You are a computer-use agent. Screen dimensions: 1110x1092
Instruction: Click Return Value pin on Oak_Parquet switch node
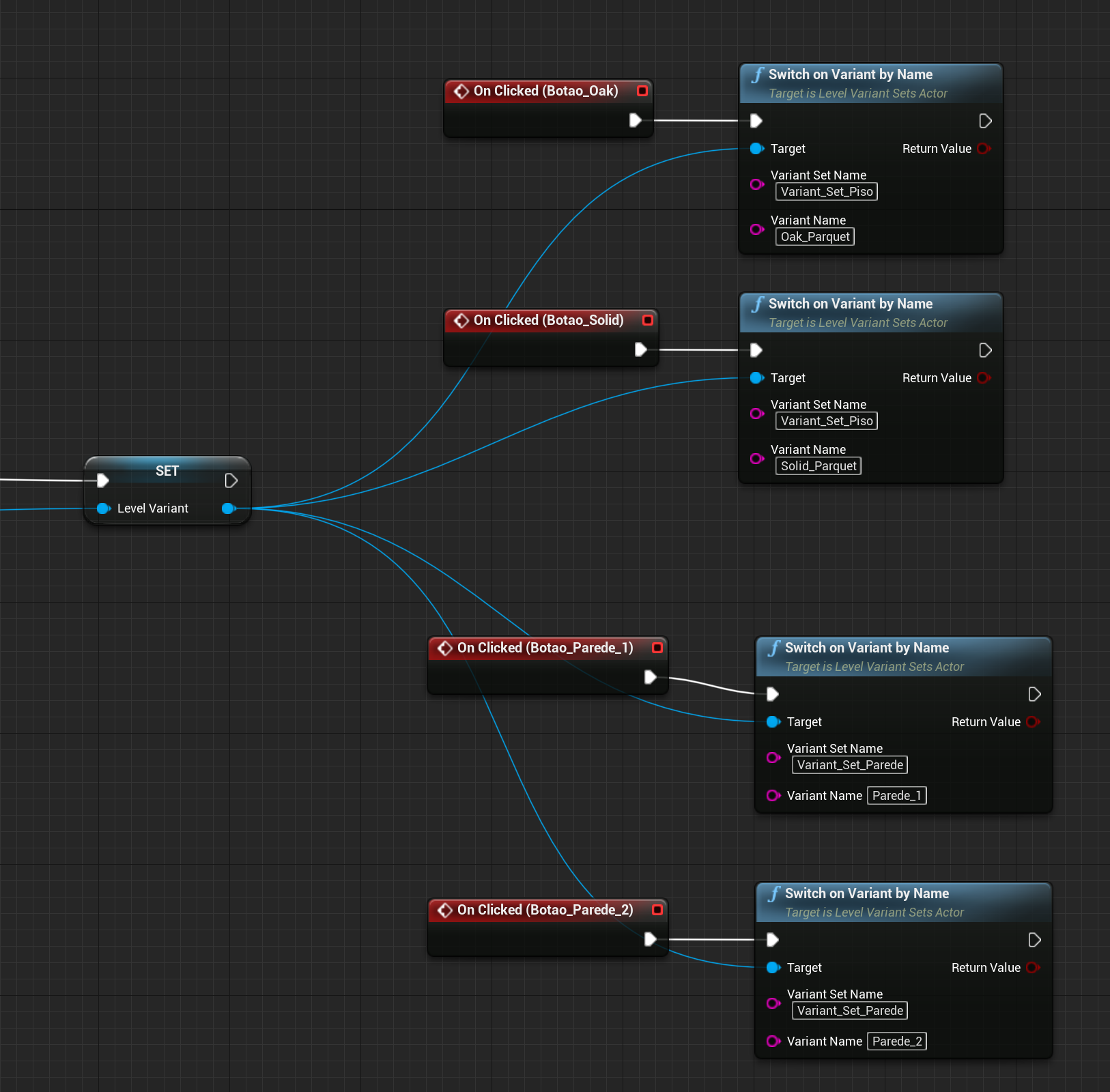pos(984,149)
